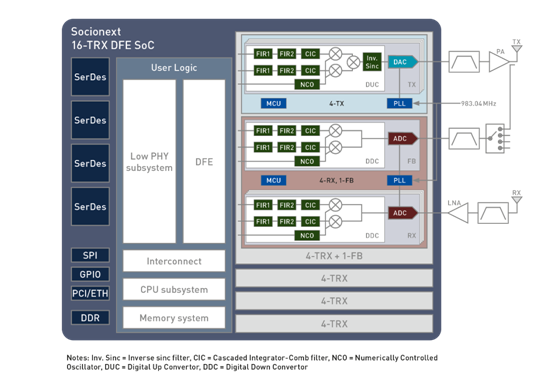Screen dimensions: 558x380
Task: Click the DUC label
Action: click(x=372, y=85)
